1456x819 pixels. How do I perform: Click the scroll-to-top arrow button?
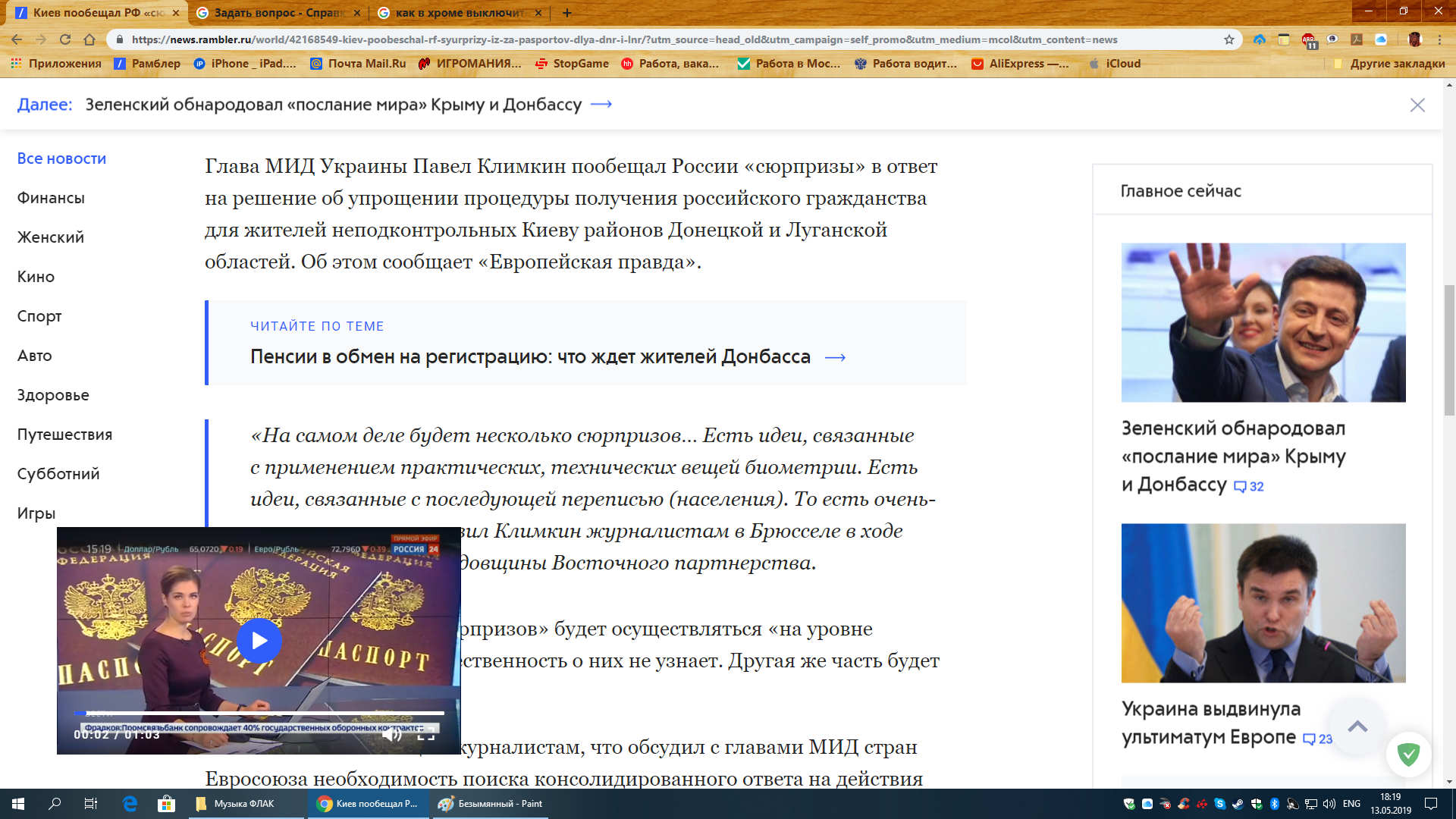pos(1357,726)
